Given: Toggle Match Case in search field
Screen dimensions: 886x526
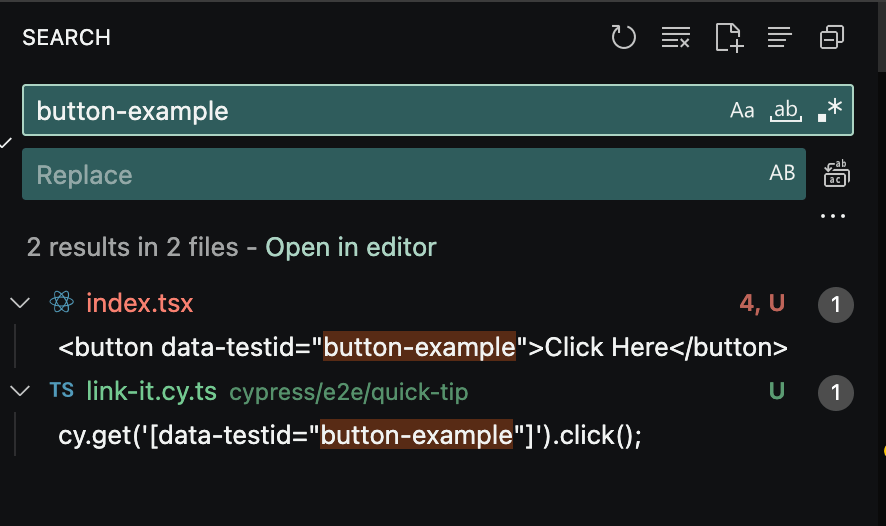Looking at the screenshot, I should click(x=742, y=110).
